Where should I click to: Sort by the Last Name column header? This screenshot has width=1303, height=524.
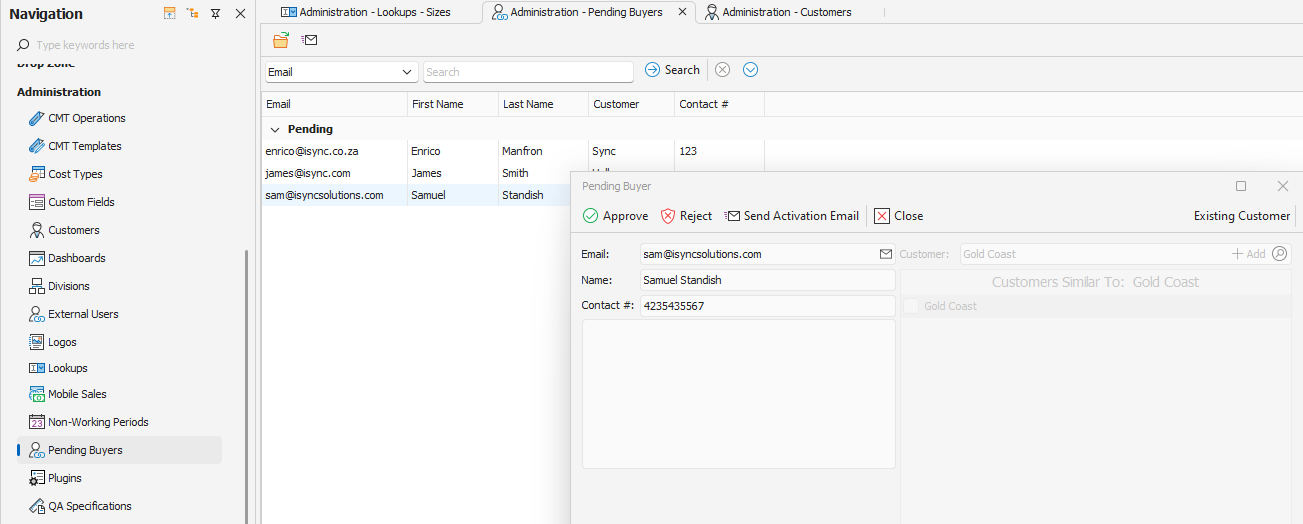click(x=543, y=104)
